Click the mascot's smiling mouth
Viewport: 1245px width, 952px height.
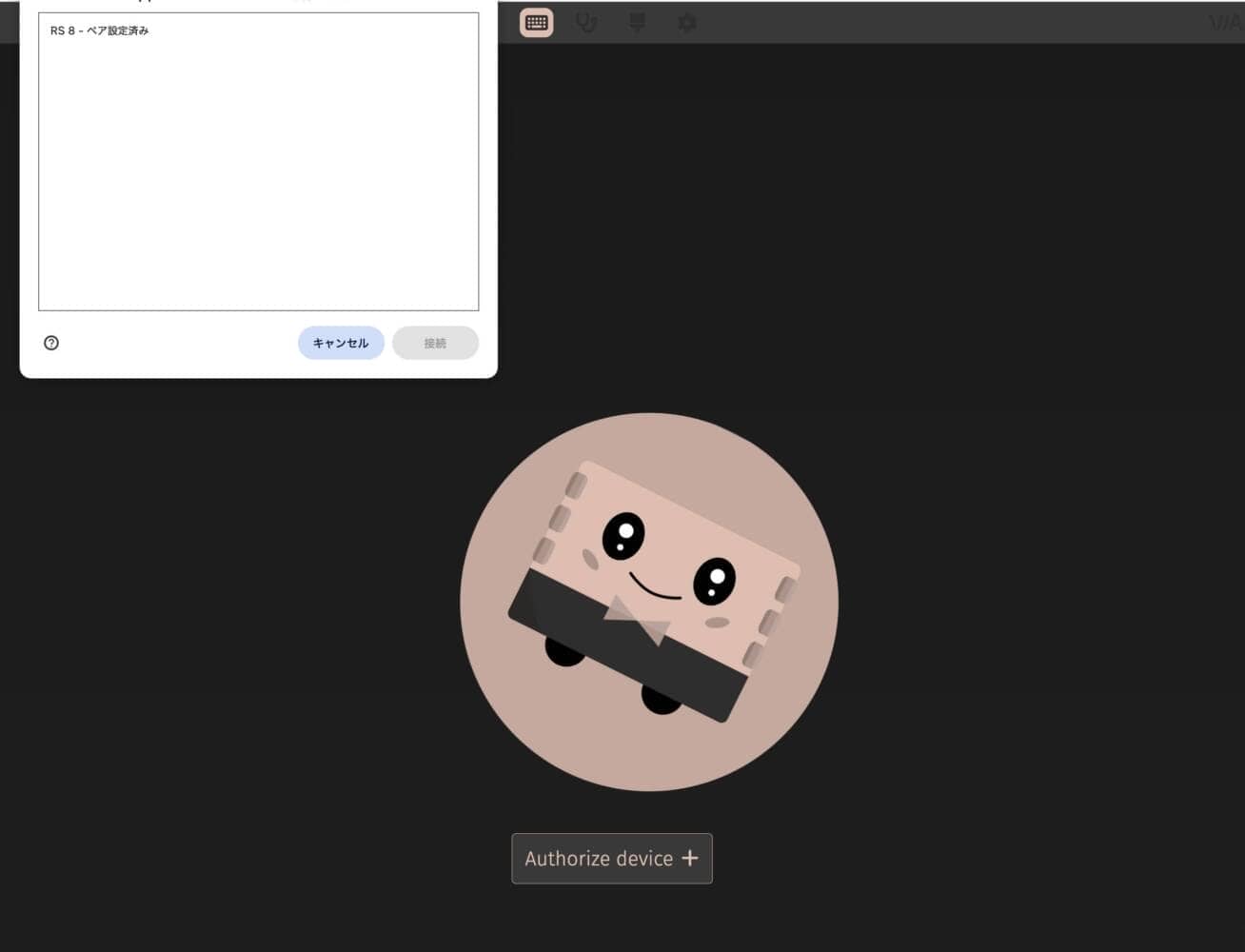[656, 588]
